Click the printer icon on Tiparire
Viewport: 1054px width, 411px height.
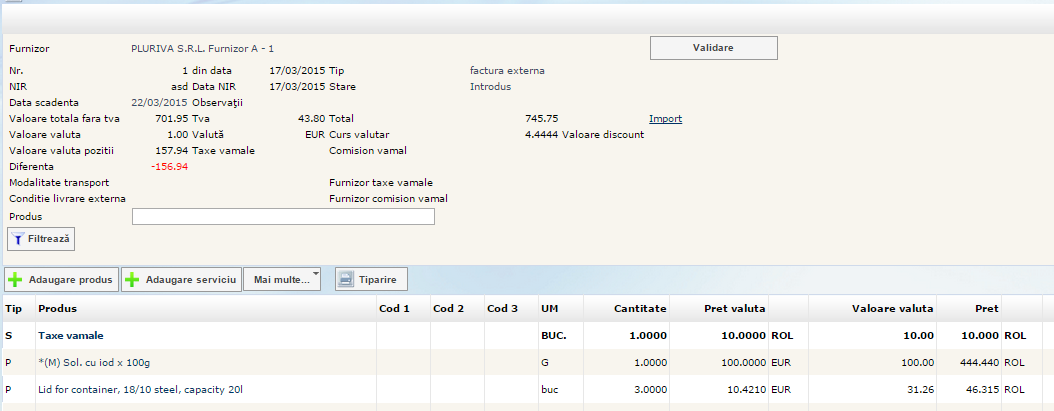(x=345, y=280)
